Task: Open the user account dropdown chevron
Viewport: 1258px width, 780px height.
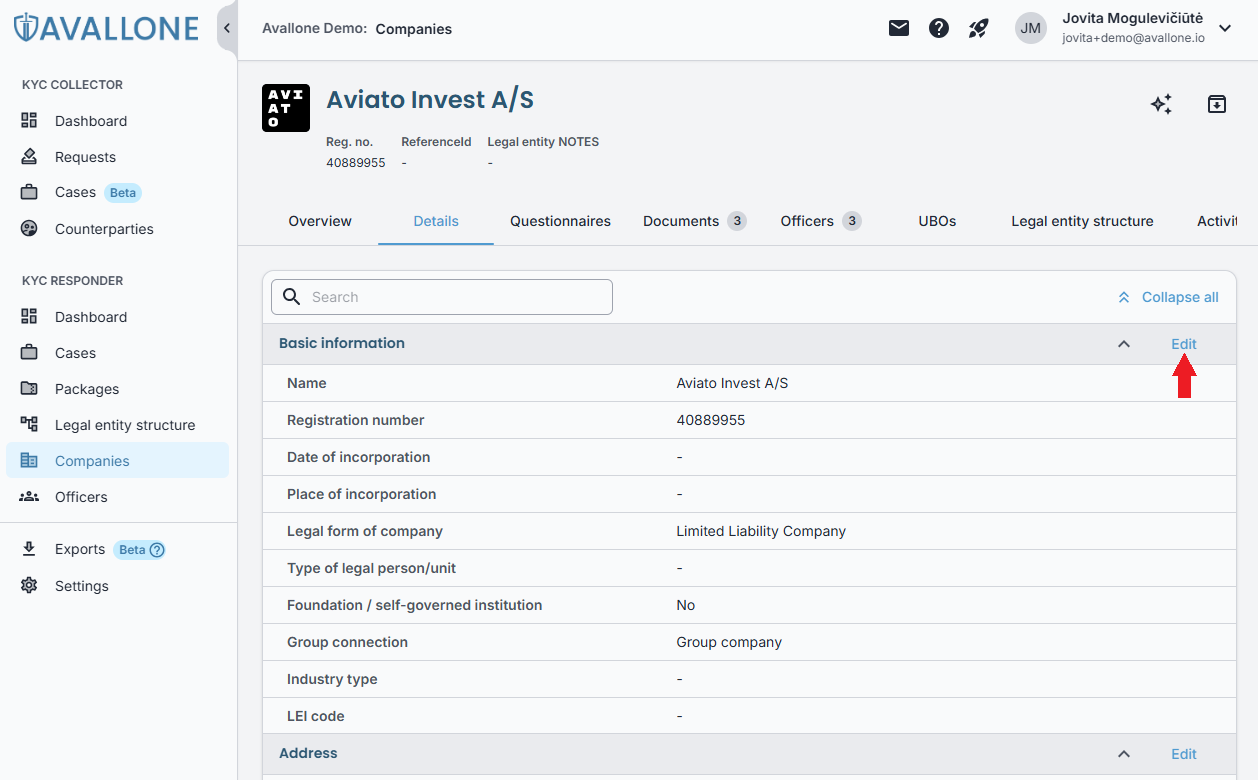Action: point(1225,28)
